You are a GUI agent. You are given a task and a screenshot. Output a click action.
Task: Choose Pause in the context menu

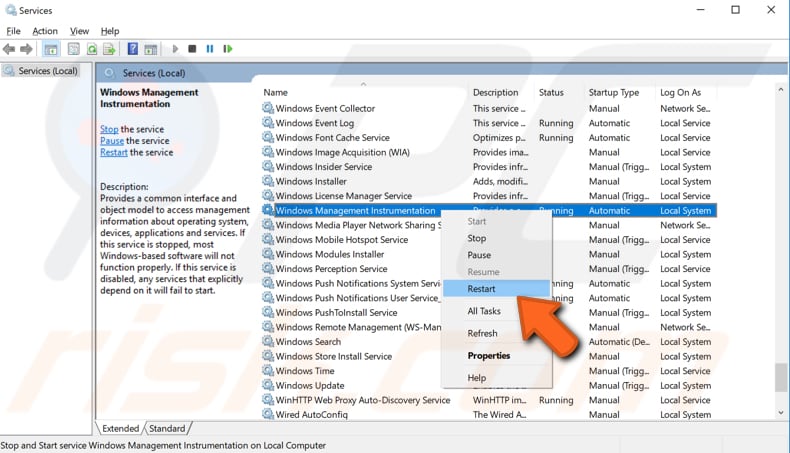[x=496, y=255]
